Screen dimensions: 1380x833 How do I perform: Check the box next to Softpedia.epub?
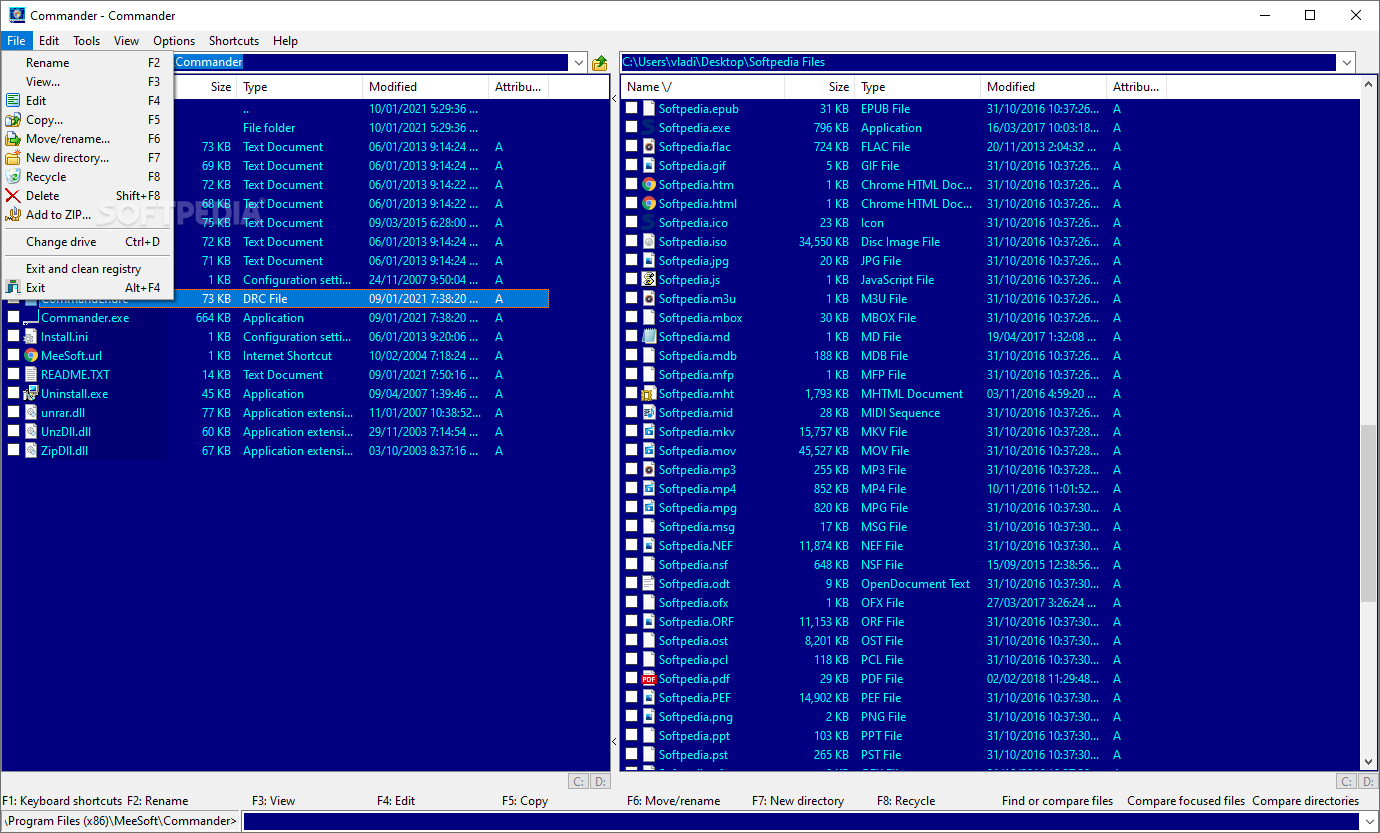[x=631, y=108]
